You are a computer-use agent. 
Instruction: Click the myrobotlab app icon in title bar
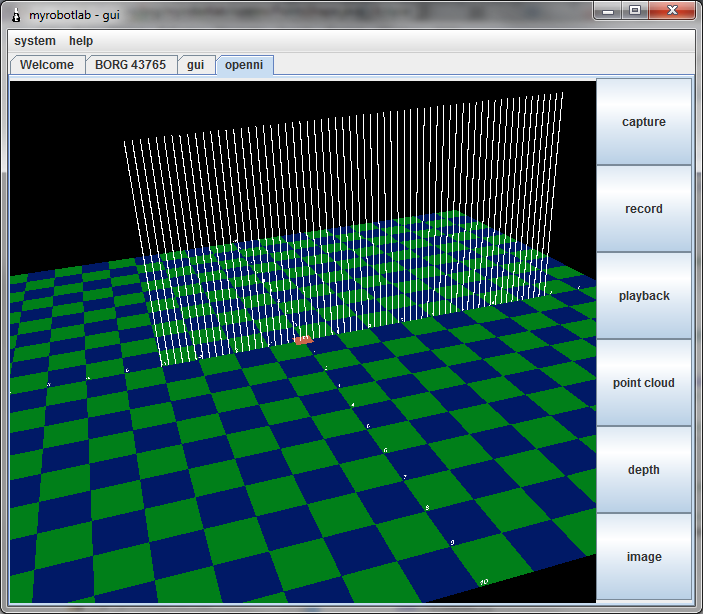(16, 15)
